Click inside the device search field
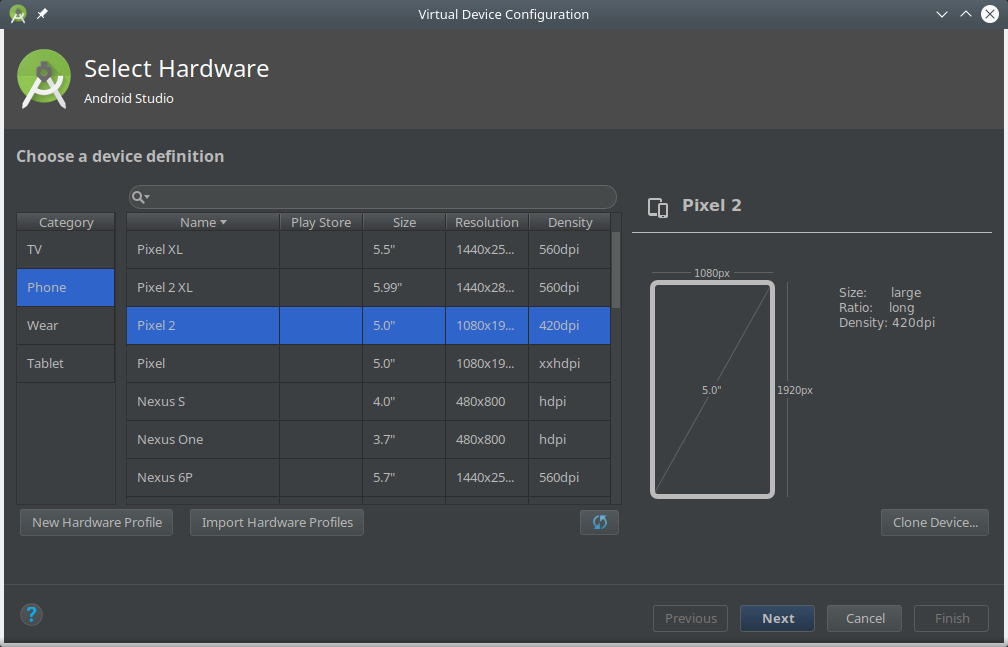The image size is (1008, 647). (372, 196)
